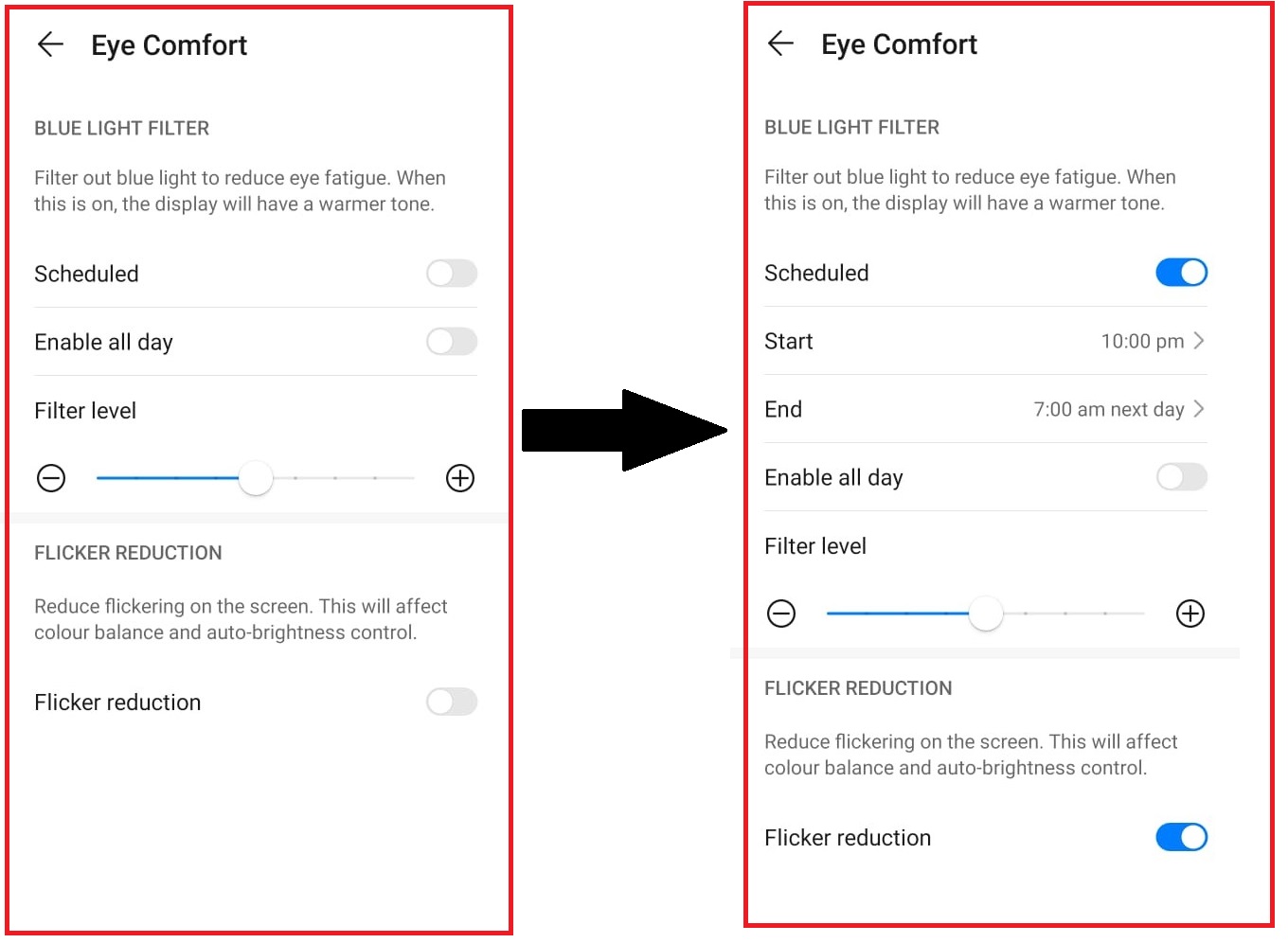Turn on Enable all day in left screen
Screen dimensions: 1288x943
point(452,342)
